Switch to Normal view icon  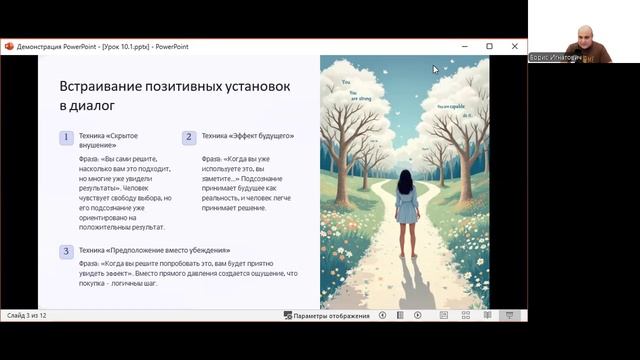point(444,315)
